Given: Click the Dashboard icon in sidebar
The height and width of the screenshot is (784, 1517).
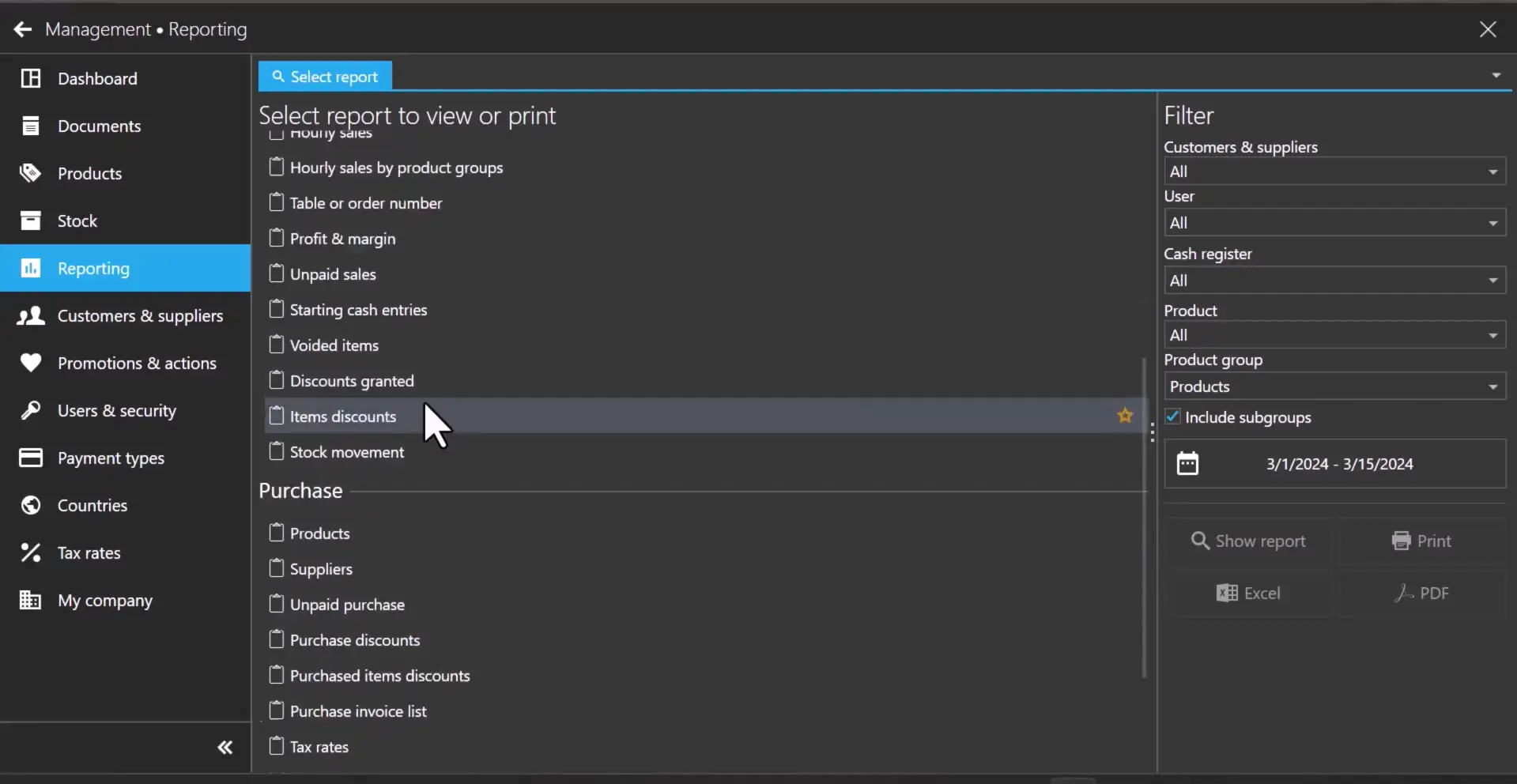Looking at the screenshot, I should [x=30, y=78].
